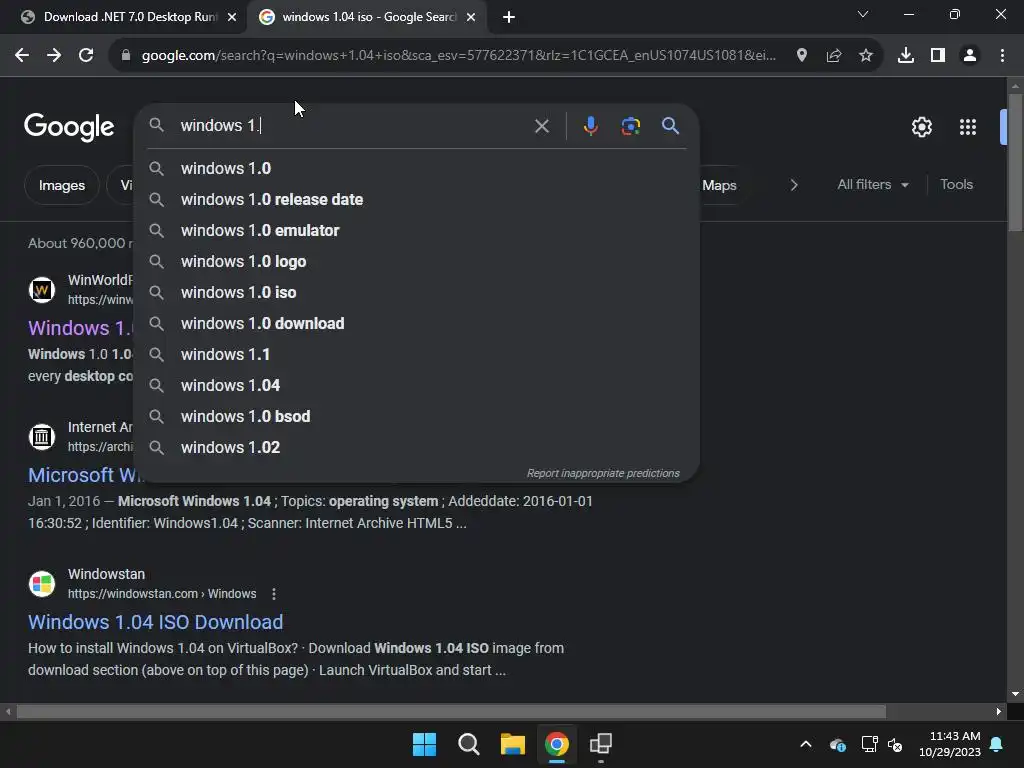Switch to Download .NET 7.0 tab
This screenshot has width=1024, height=768.
click(129, 17)
